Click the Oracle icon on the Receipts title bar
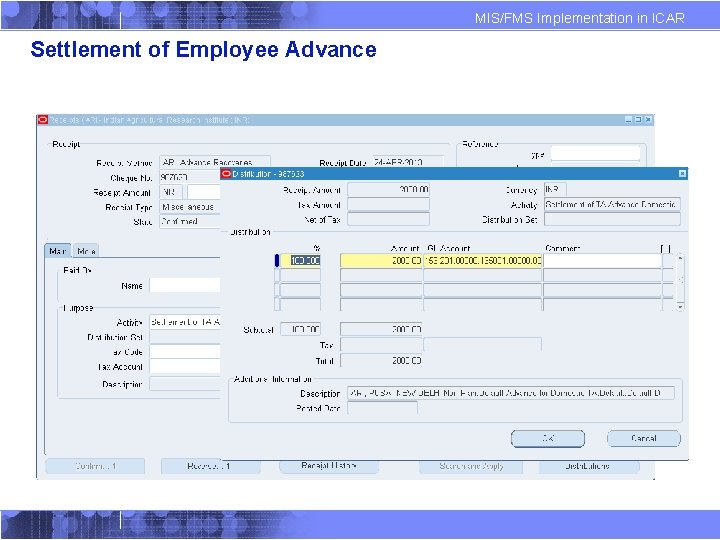This screenshot has height=540, width=720. pos(43,120)
